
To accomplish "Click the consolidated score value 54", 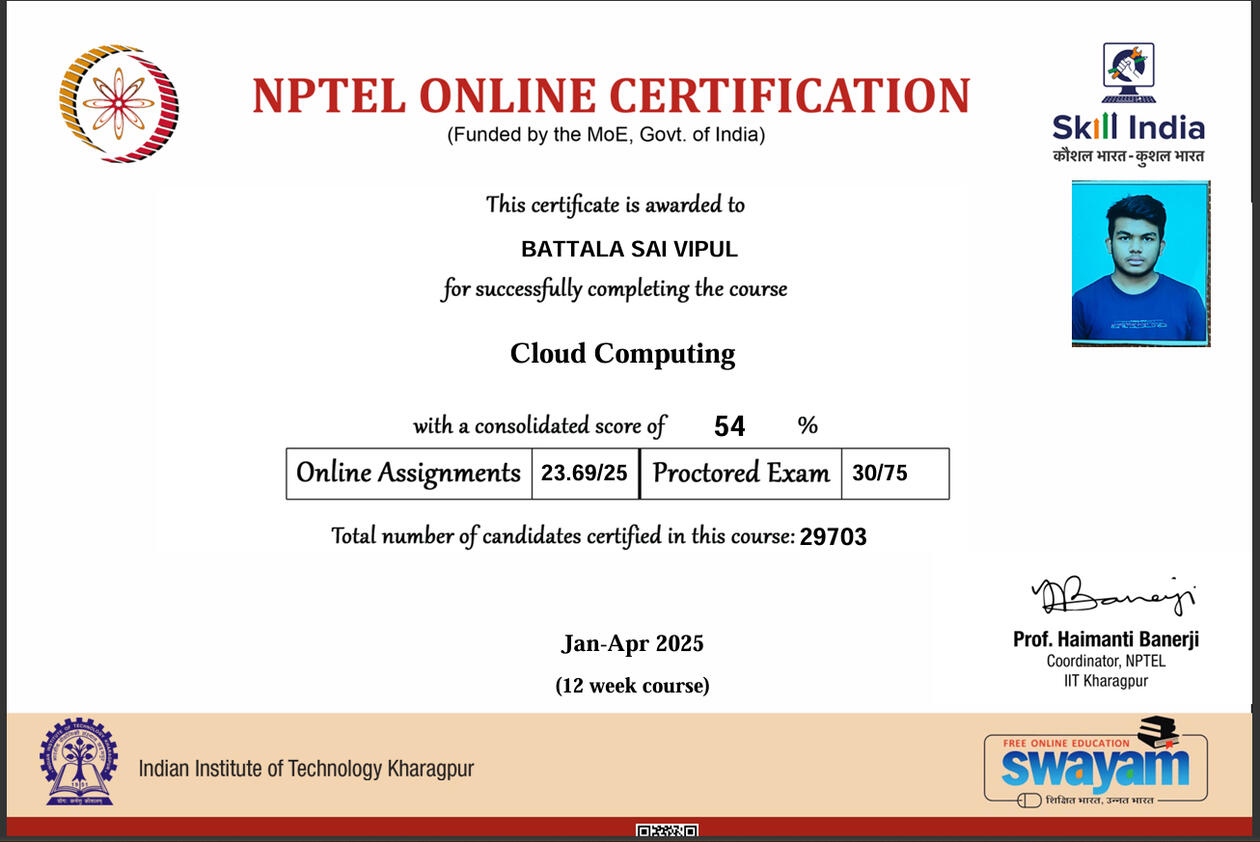I will point(729,427).
